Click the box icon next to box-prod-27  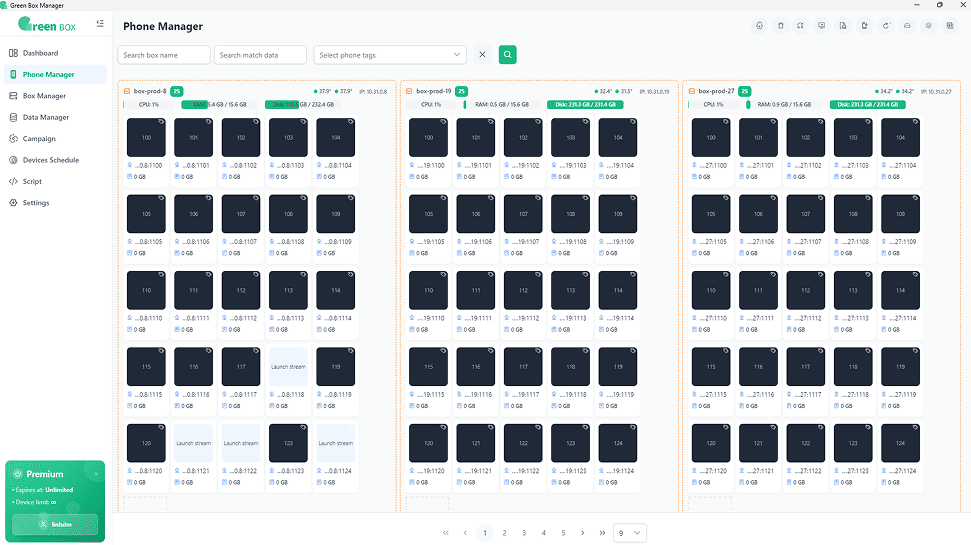coord(692,91)
